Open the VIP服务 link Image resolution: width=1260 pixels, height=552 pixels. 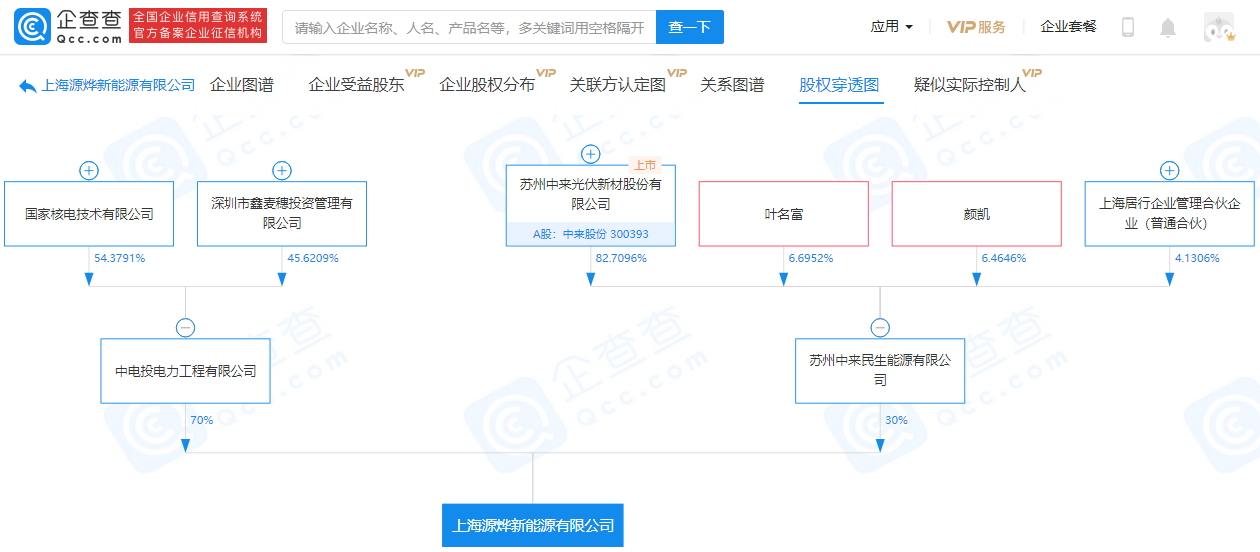point(976,27)
